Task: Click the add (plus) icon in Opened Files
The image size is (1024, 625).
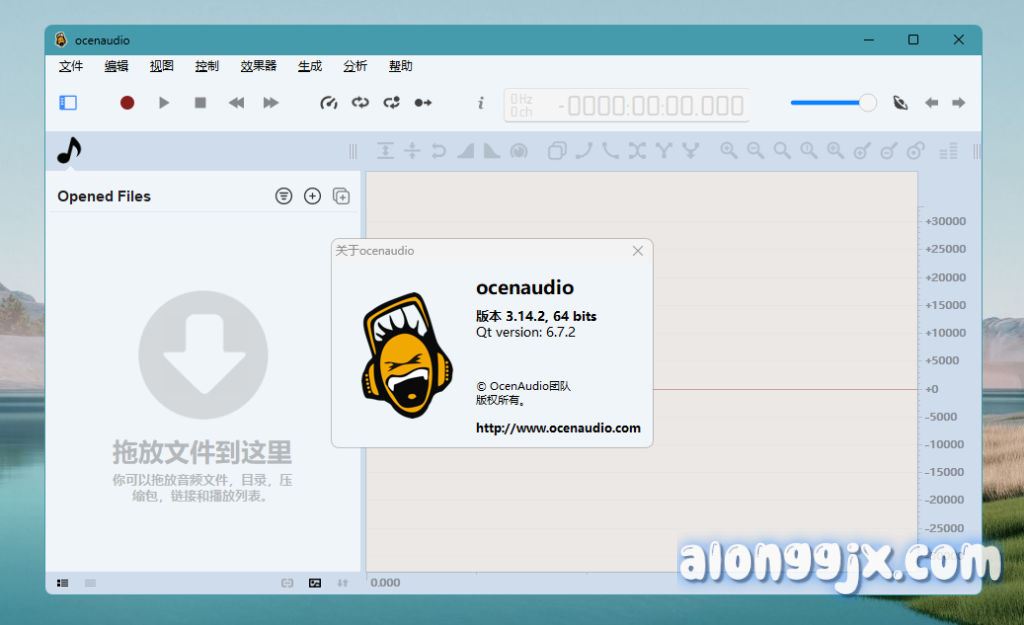Action: pyautogui.click(x=312, y=196)
